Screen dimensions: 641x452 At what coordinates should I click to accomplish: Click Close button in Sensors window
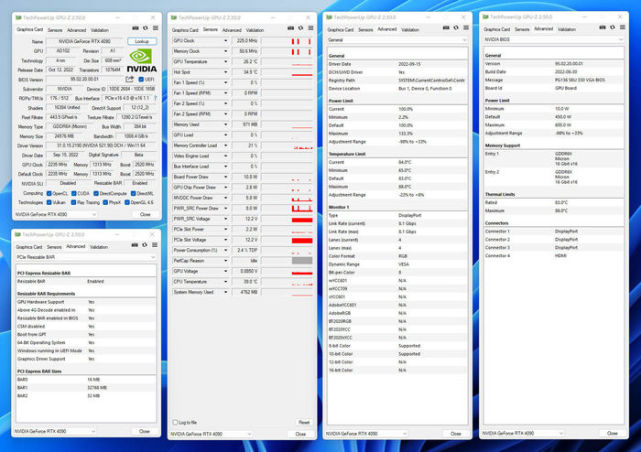coord(300,434)
